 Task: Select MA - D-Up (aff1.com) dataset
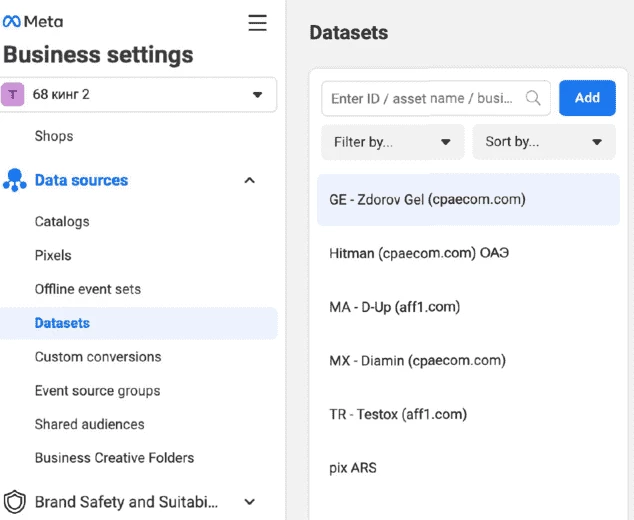click(x=468, y=307)
